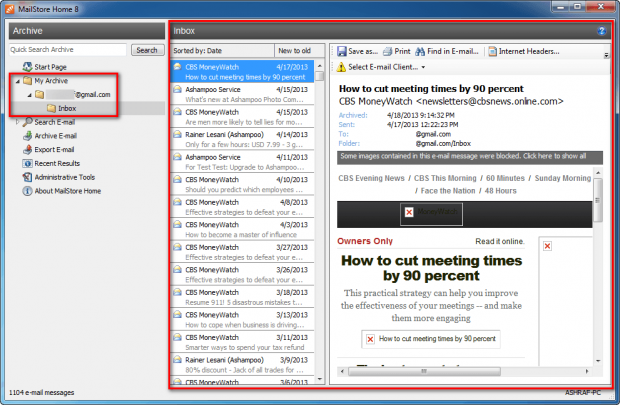620x405 pixels.
Task: Click the Archive E-mail icon
Action: pyautogui.click(x=27, y=136)
